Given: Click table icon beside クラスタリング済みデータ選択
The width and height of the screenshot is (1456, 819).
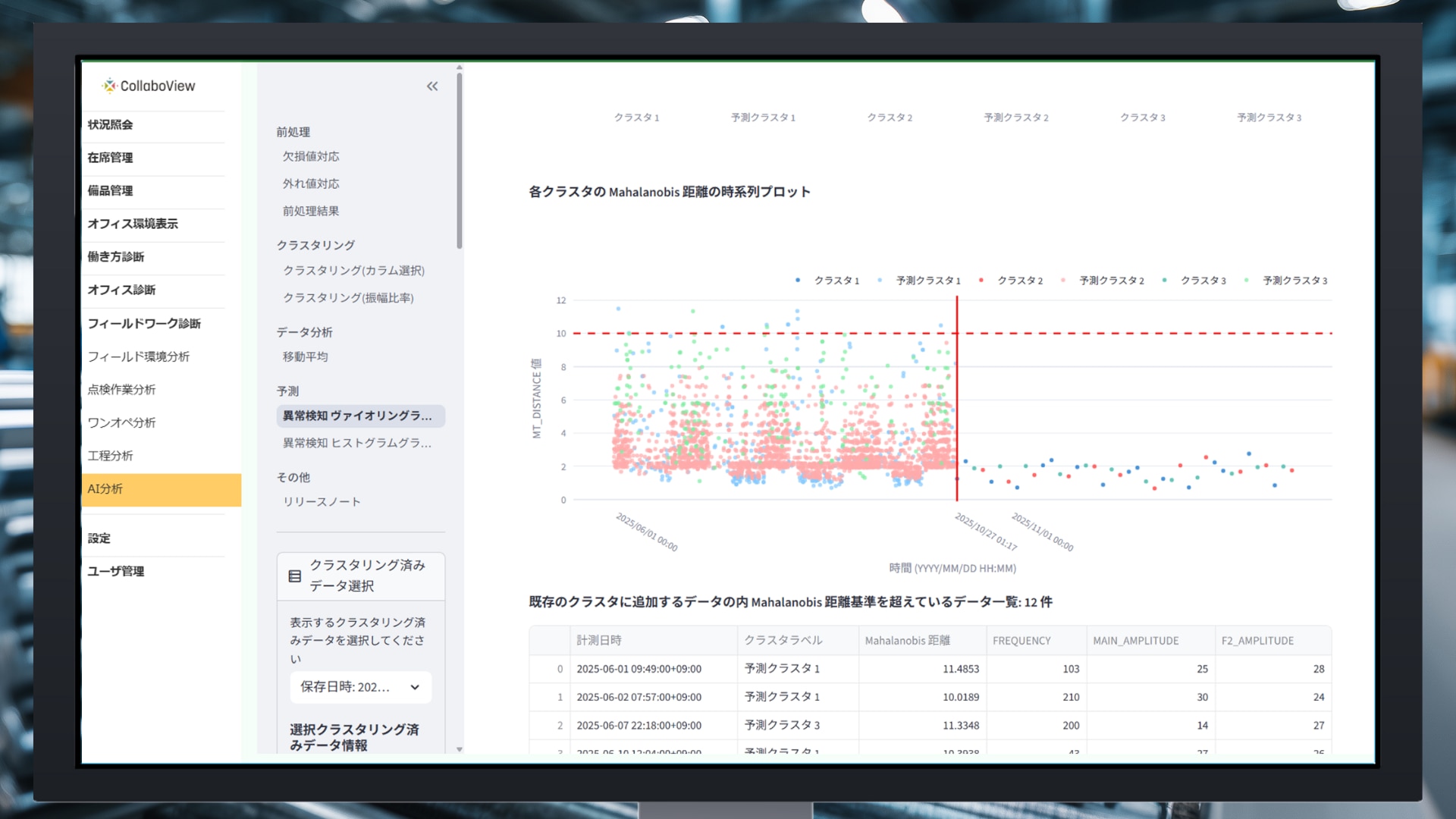Looking at the screenshot, I should (295, 576).
